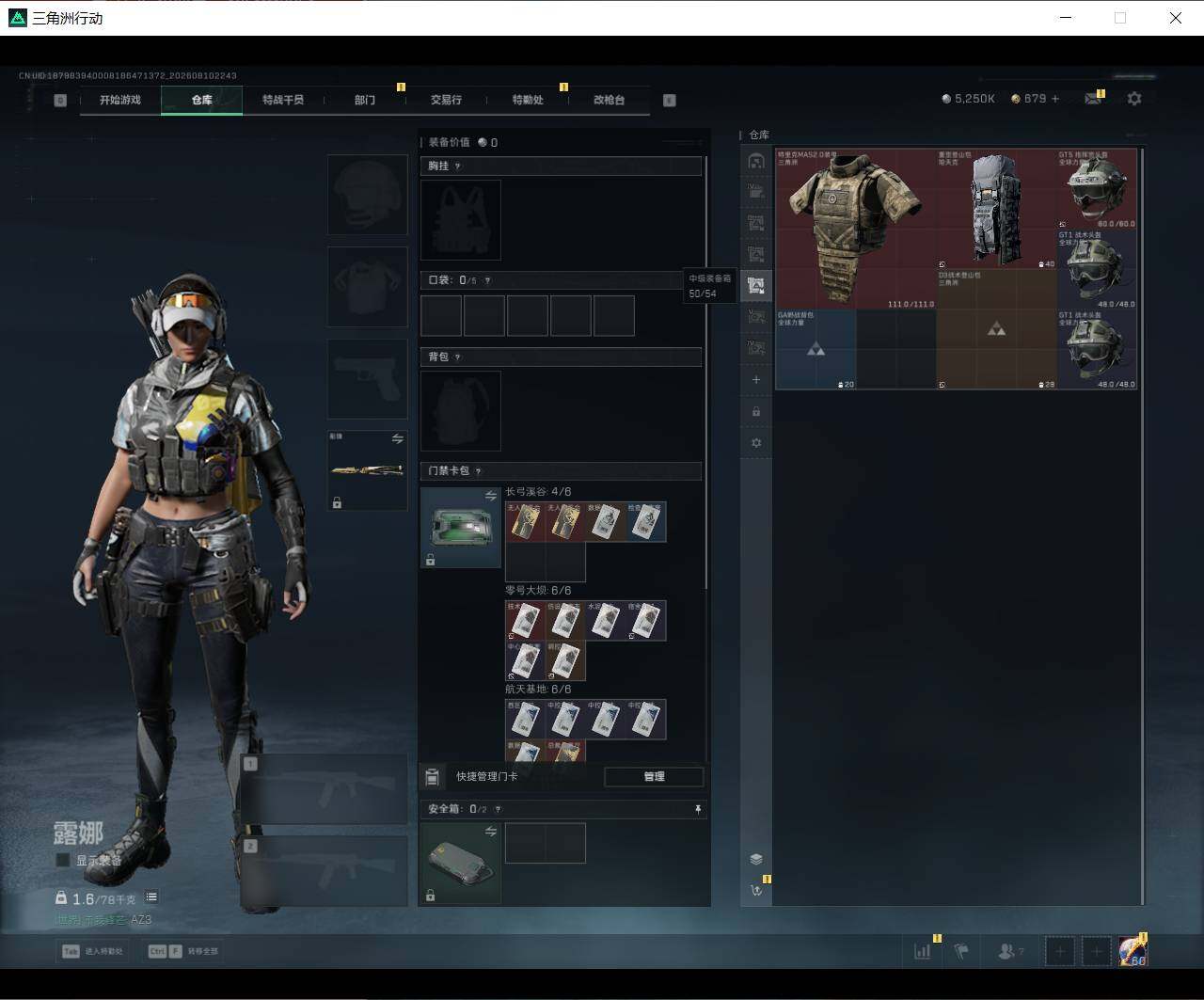
Task: Click the 进入特勤处 Tab shortcut
Action: click(x=93, y=951)
